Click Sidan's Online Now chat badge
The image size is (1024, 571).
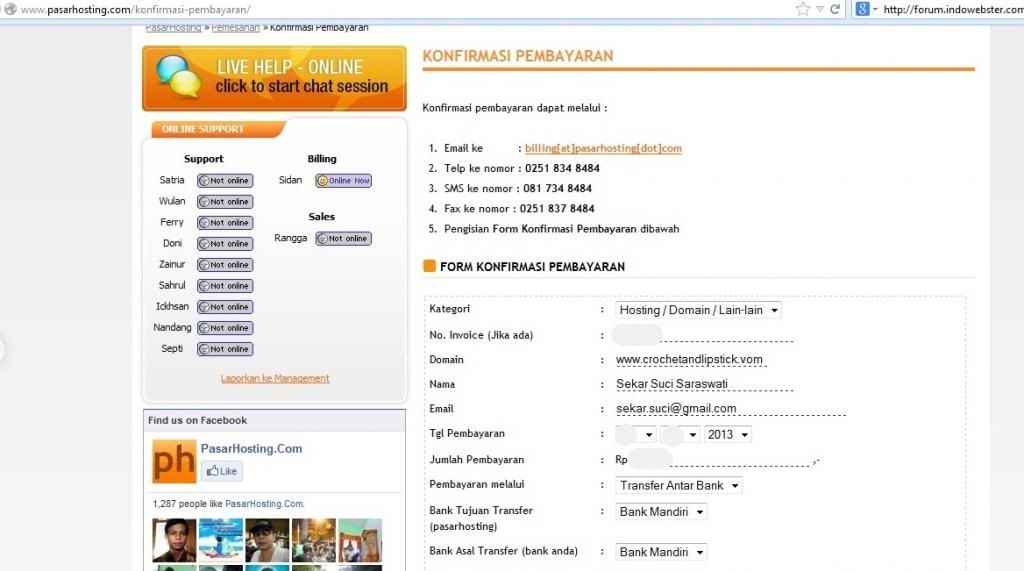tap(343, 181)
